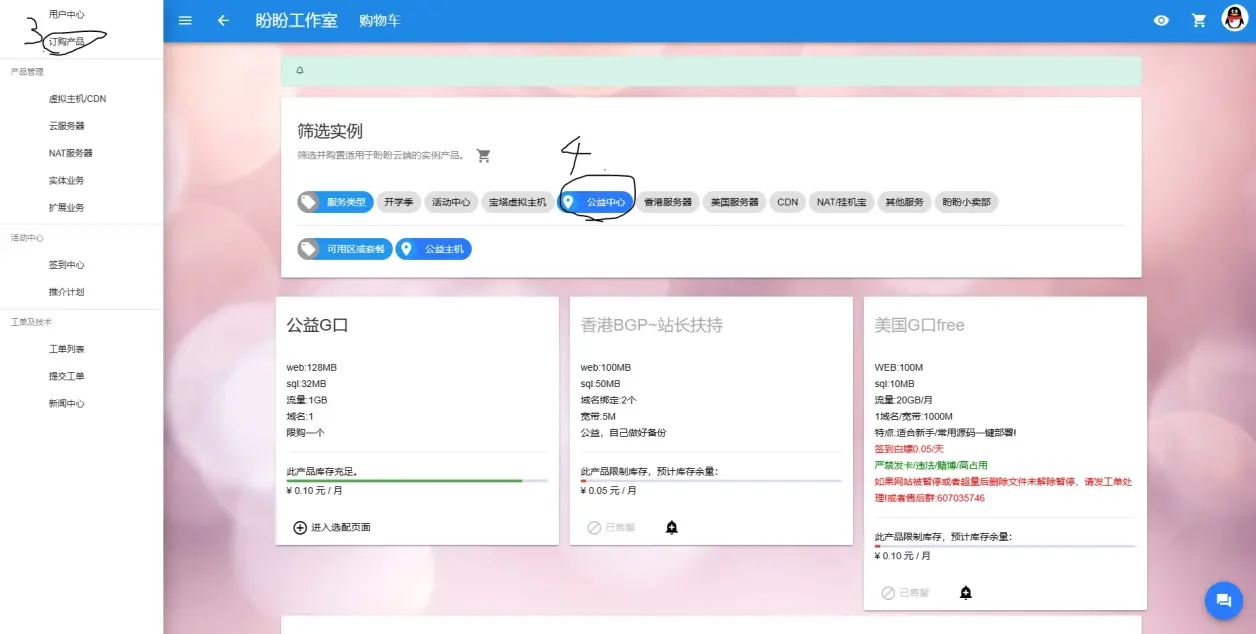Click the 购物车 page title
The image size is (1256, 634).
[x=380, y=20]
